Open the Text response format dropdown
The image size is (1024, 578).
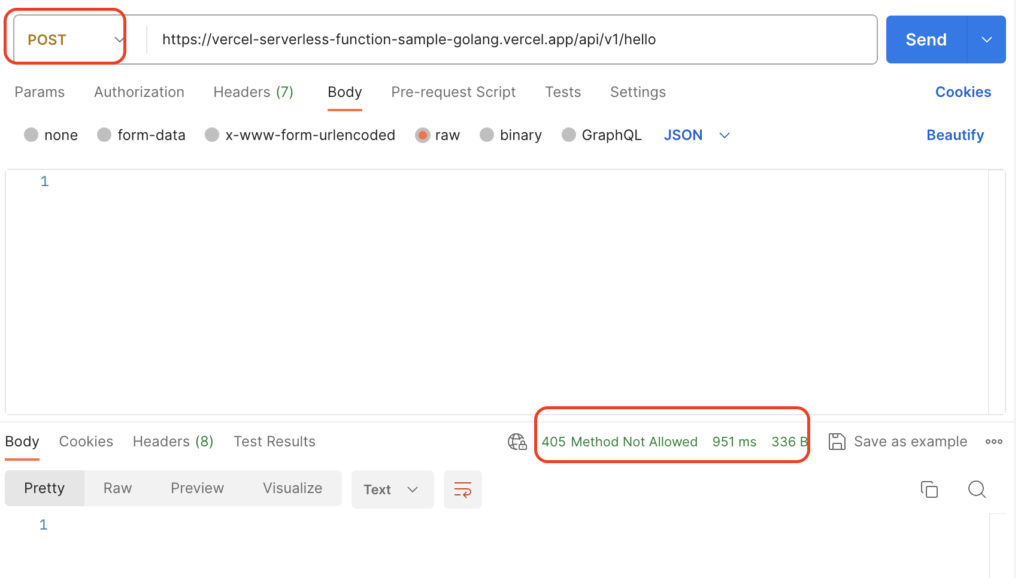(392, 489)
